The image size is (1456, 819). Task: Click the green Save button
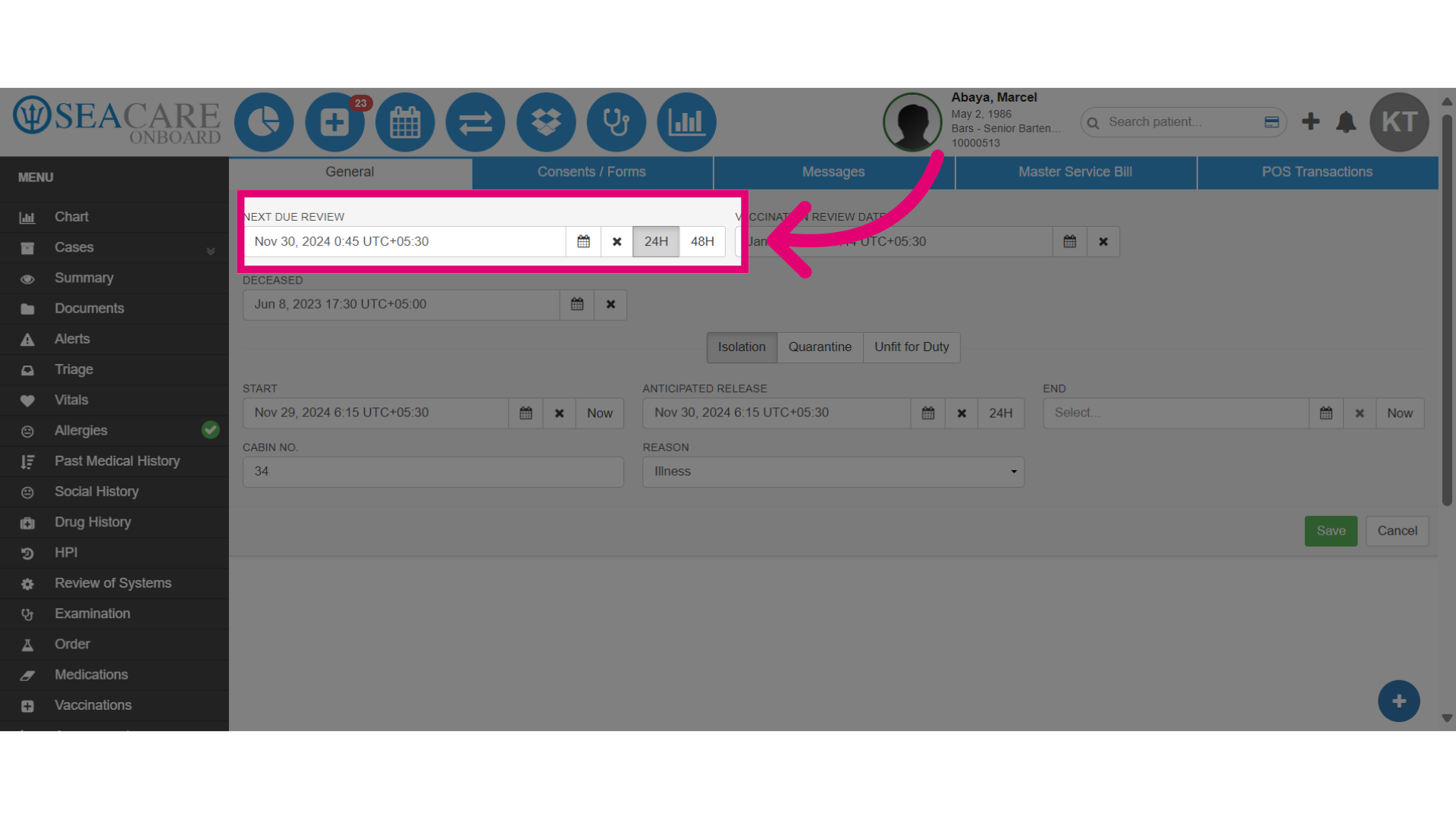[x=1331, y=531]
